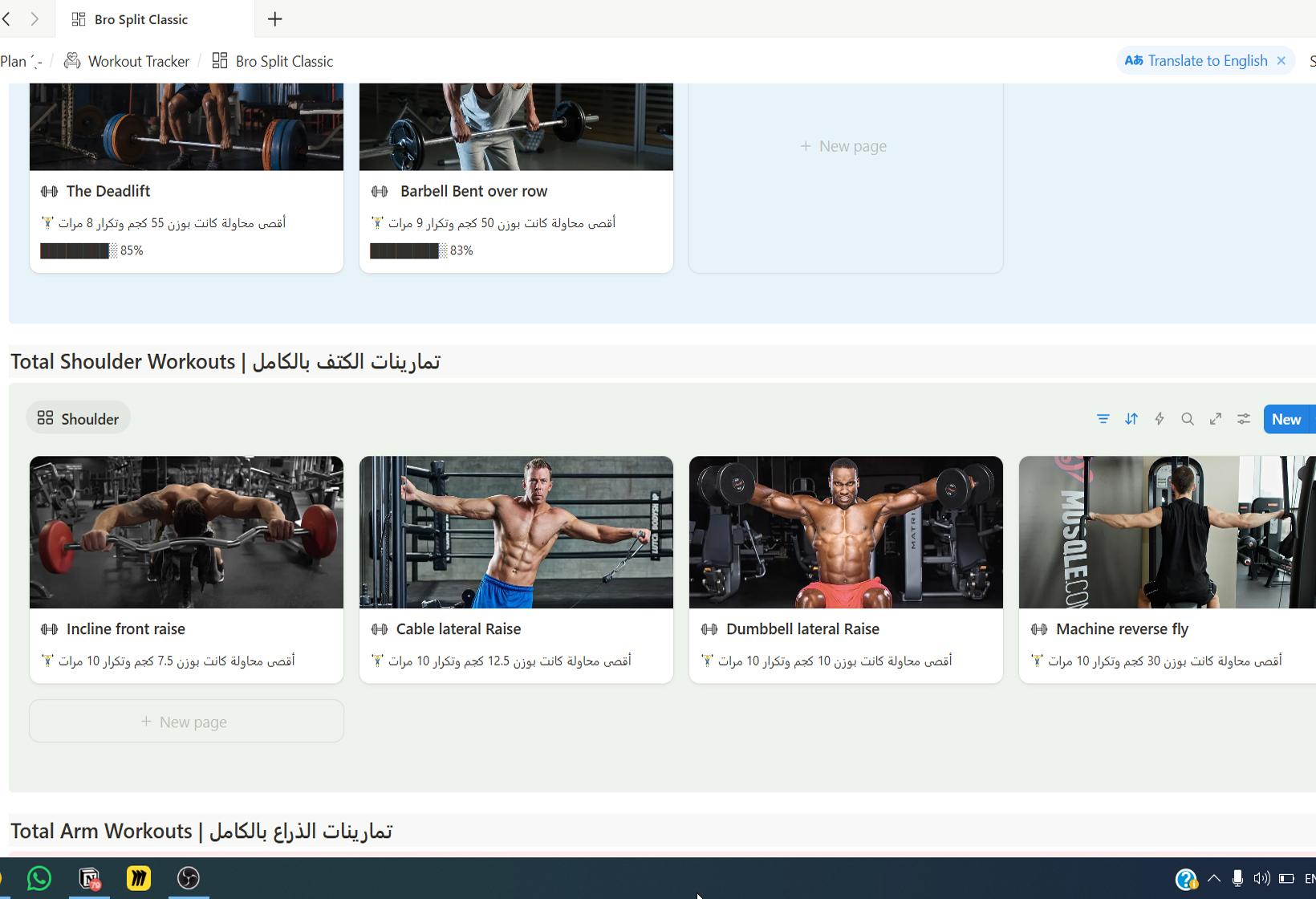Click New to add a shoulder workout
The width and height of the screenshot is (1316, 899).
[x=1287, y=418]
